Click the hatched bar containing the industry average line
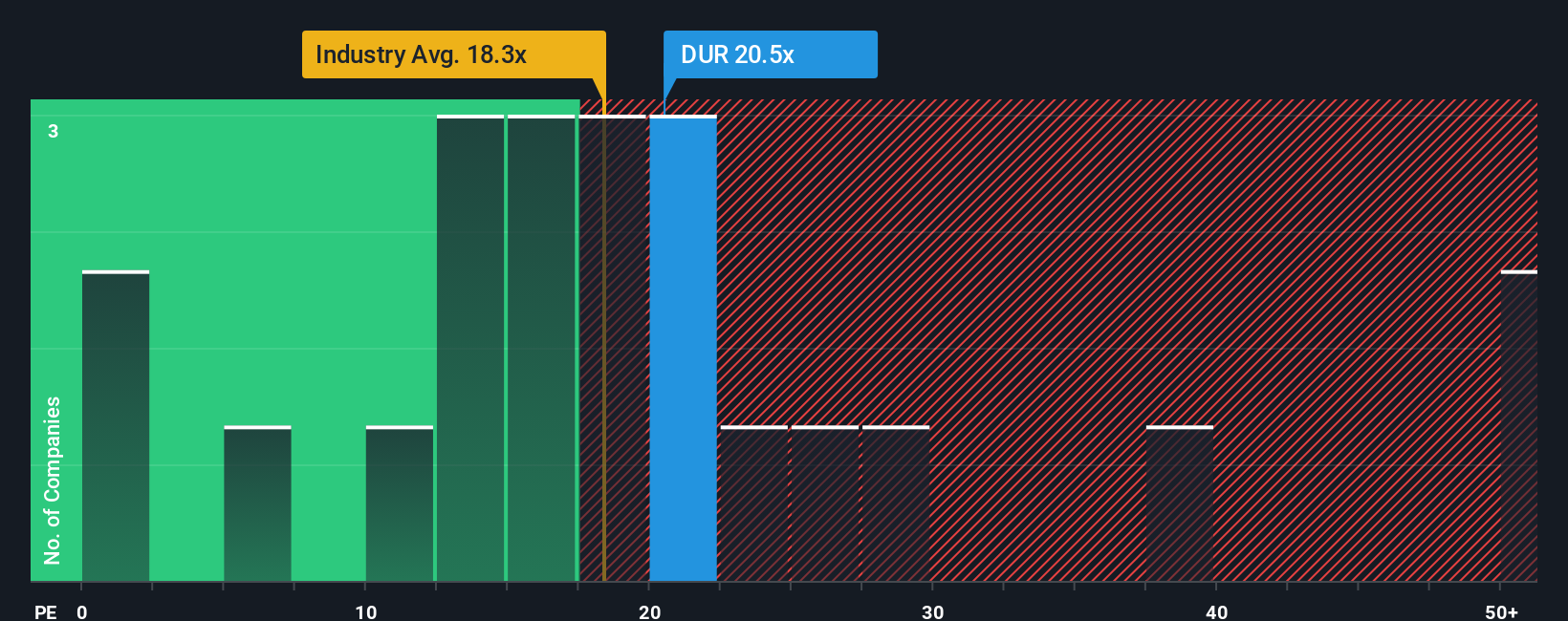Viewport: 1568px width, 621px height. click(x=612, y=349)
